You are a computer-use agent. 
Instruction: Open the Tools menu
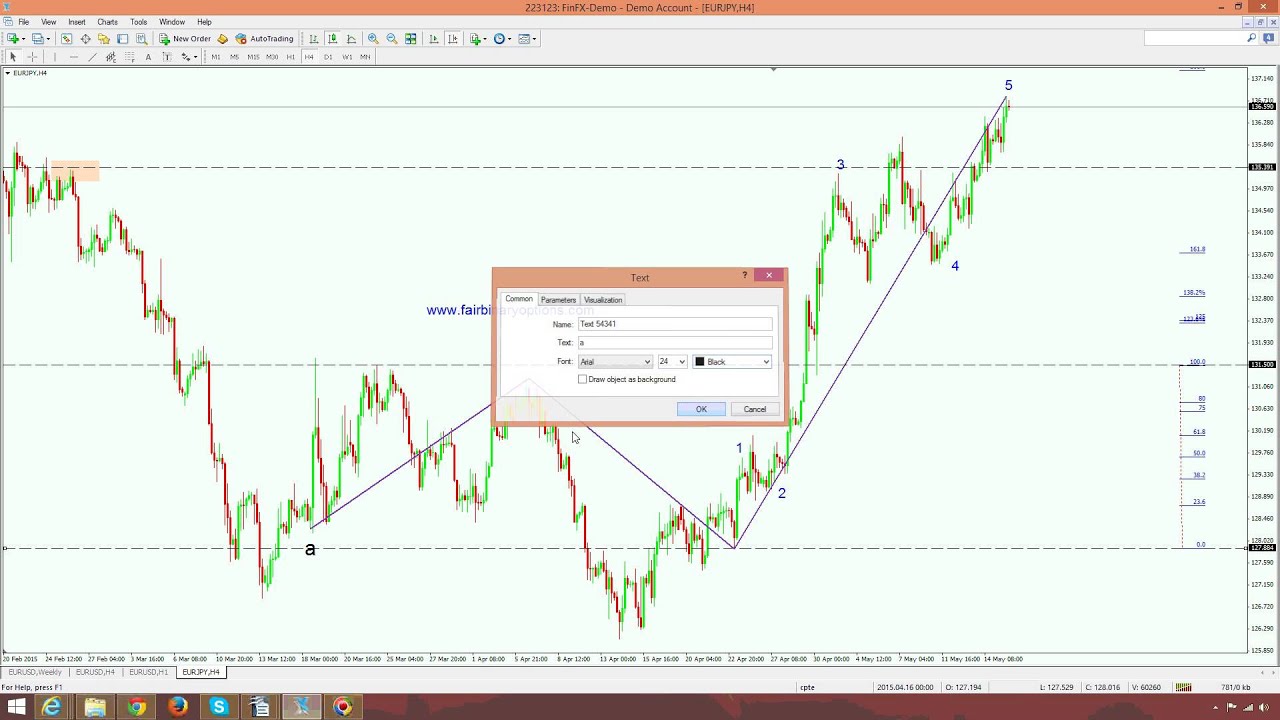[x=138, y=22]
